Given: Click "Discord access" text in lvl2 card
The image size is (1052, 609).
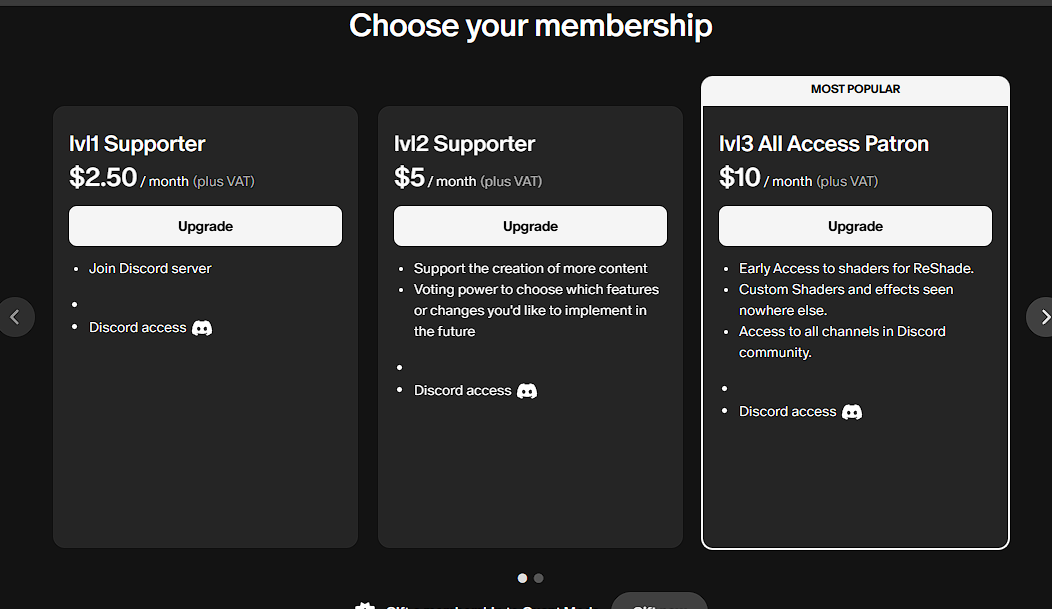Looking at the screenshot, I should tap(462, 391).
